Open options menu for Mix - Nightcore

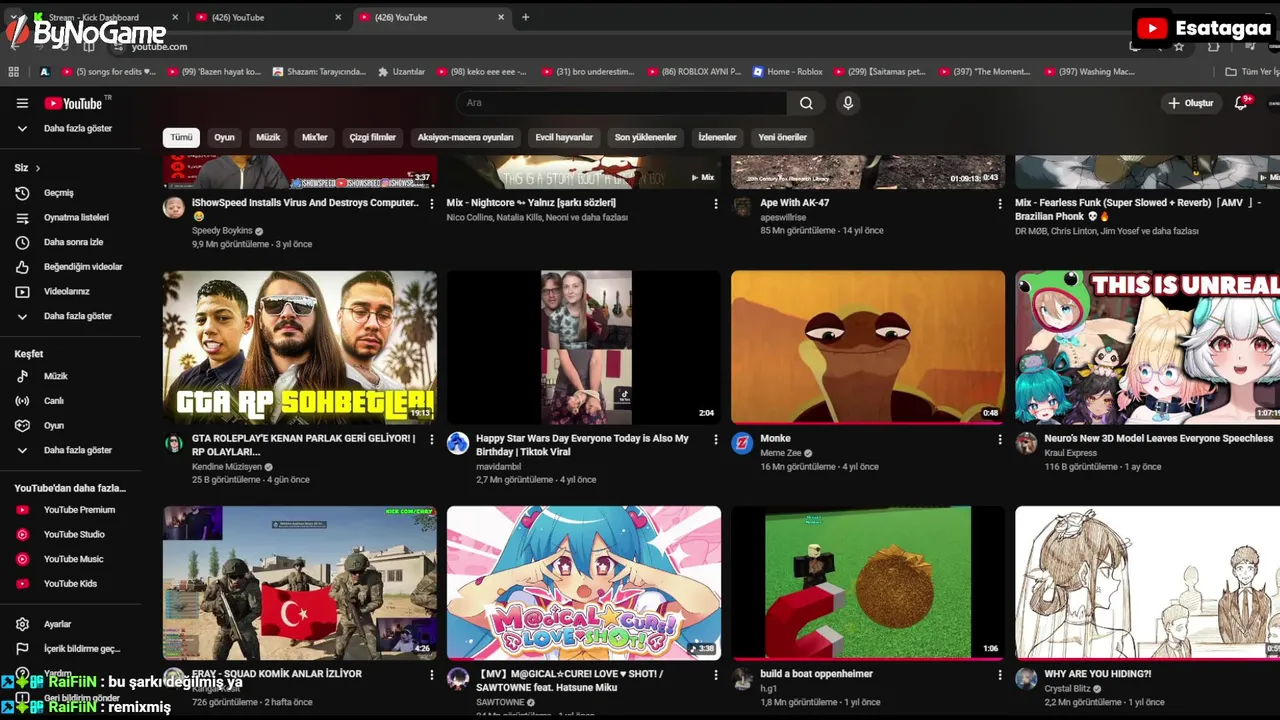pyautogui.click(x=715, y=203)
